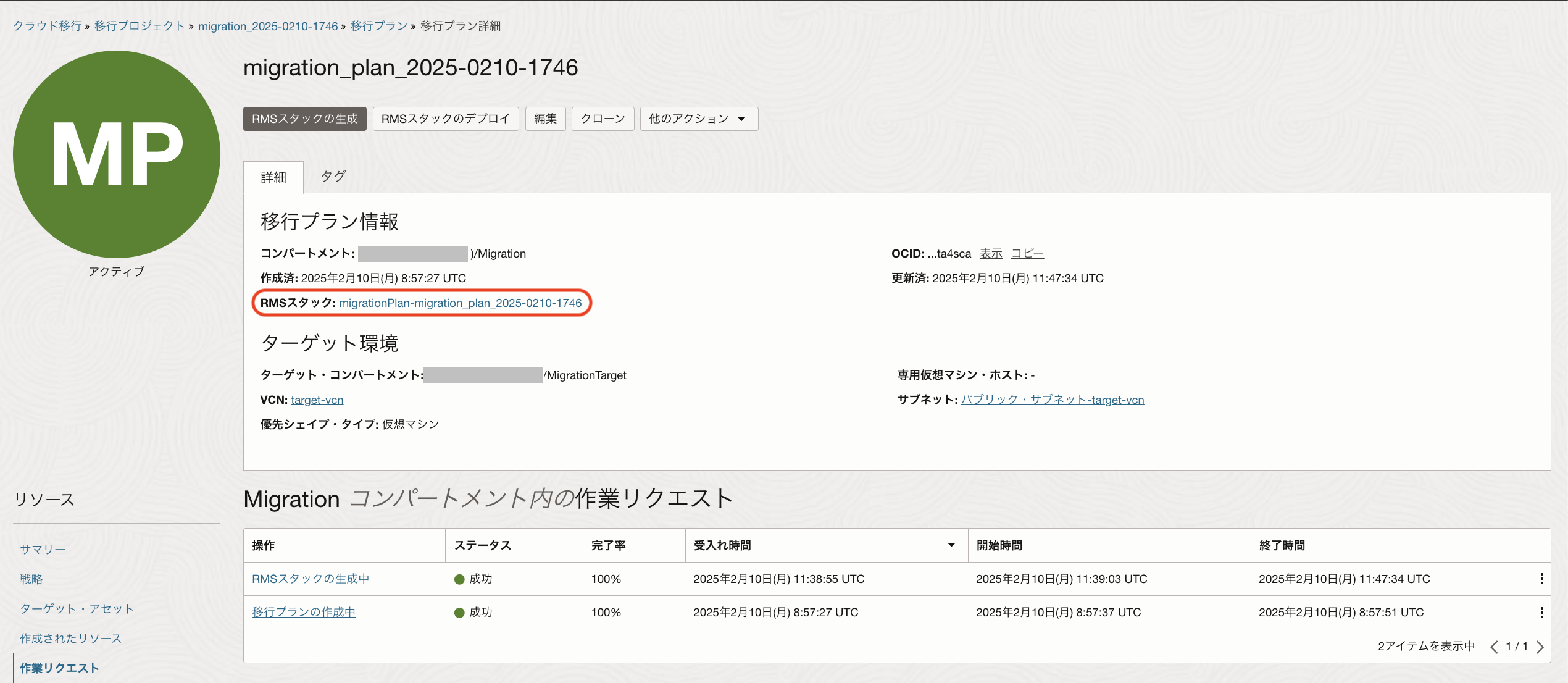Expand the 他のアクション dropdown
The image size is (1568, 683).
pos(698,119)
